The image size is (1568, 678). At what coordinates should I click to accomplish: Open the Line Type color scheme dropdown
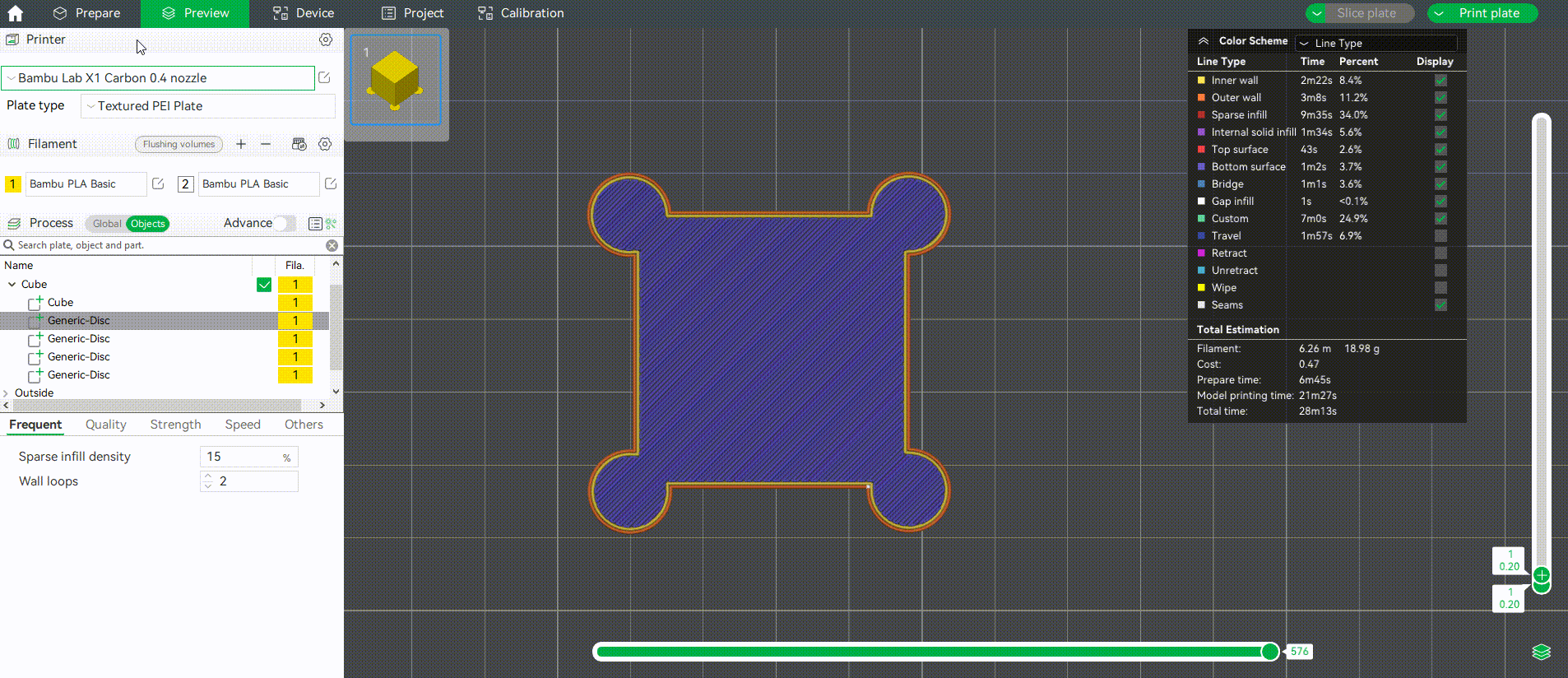[1375, 43]
